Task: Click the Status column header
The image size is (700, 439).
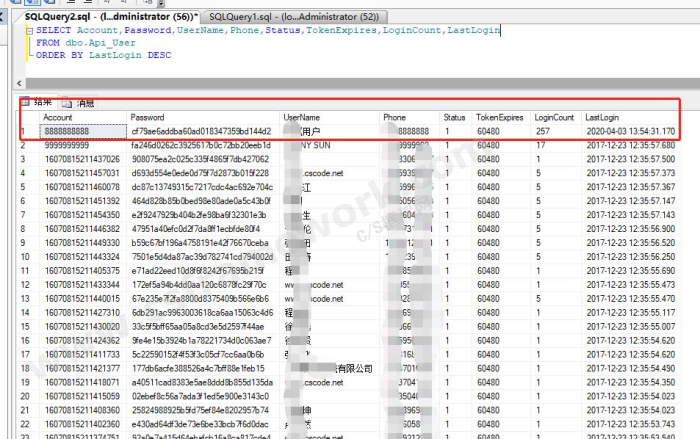Action: coord(454,117)
